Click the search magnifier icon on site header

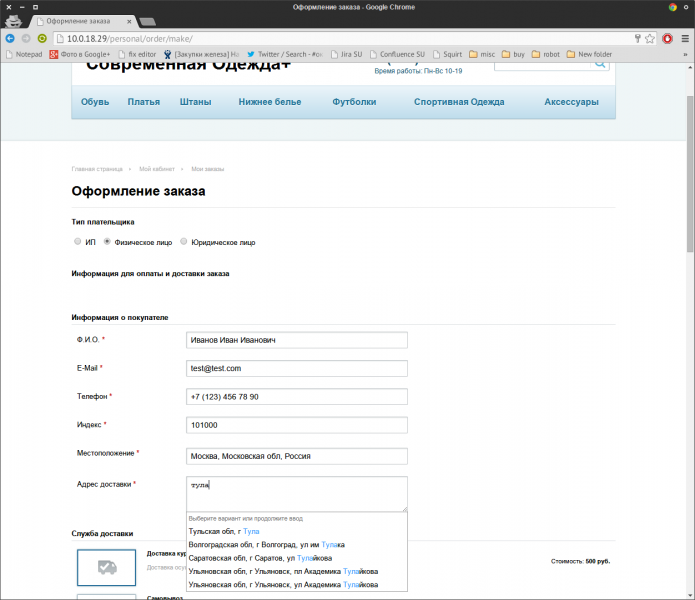click(600, 63)
